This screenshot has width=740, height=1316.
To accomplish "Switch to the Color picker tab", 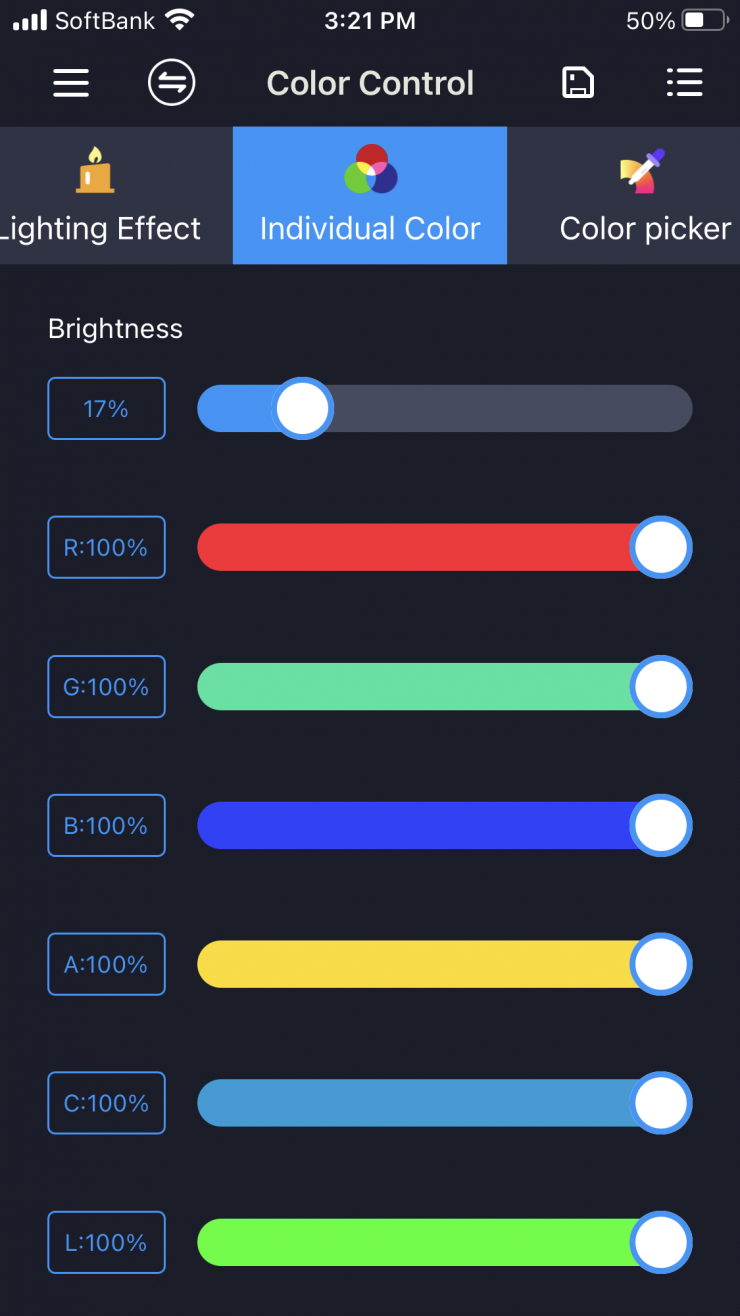I will pos(645,228).
